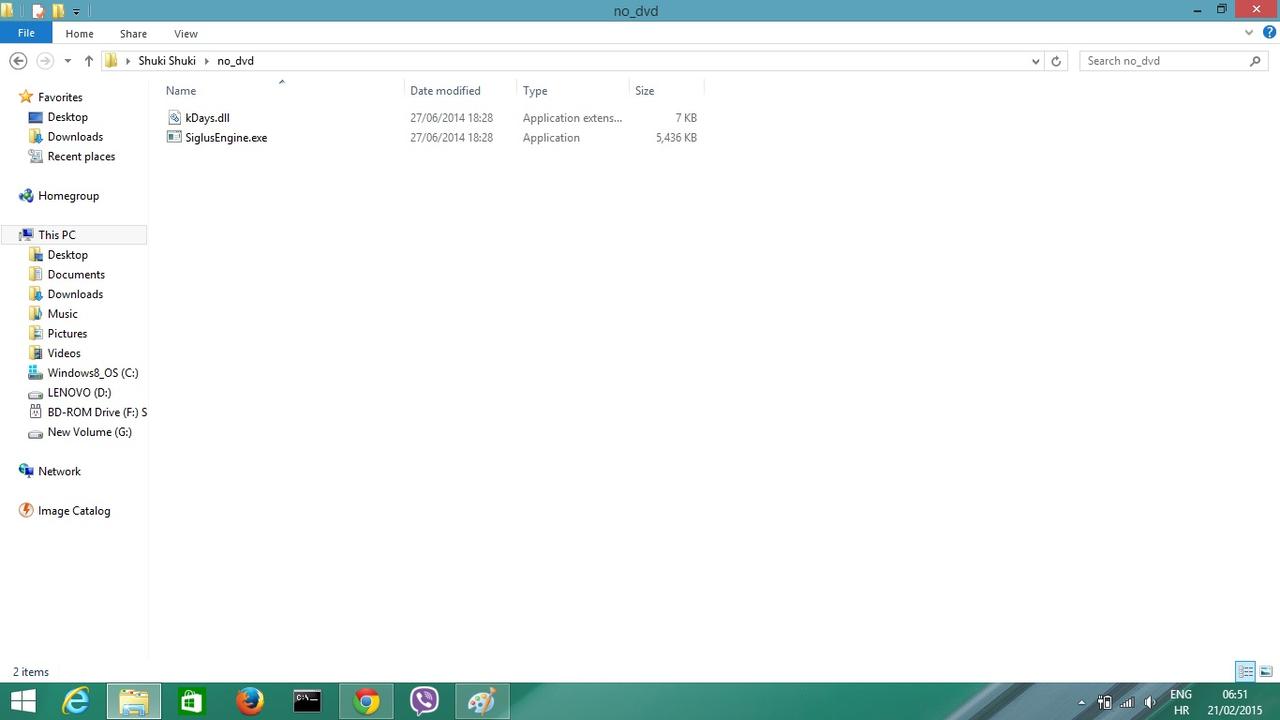This screenshot has height=720, width=1280.
Task: Switch to the View ribbon tab
Action: tap(185, 33)
